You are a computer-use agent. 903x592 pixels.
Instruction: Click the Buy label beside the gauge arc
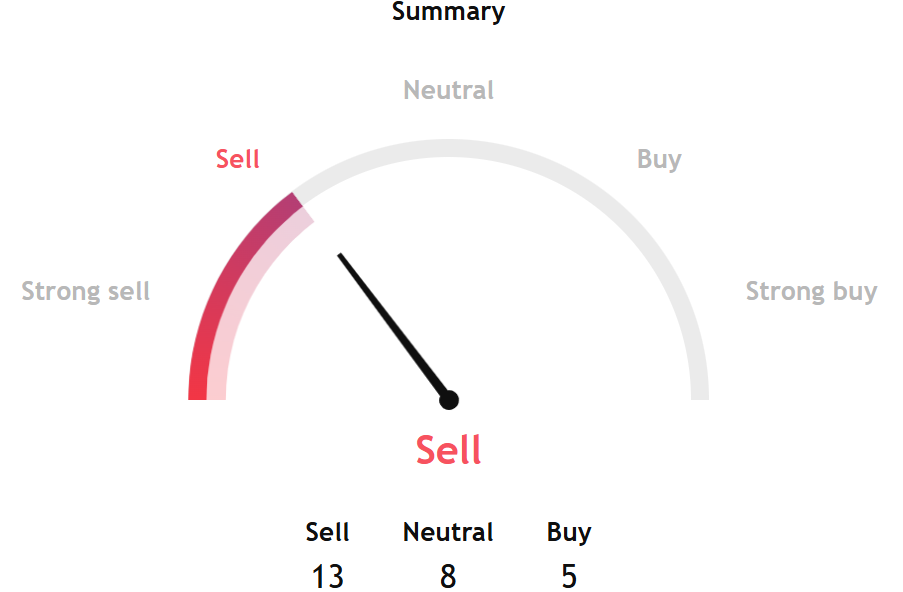pyautogui.click(x=659, y=159)
